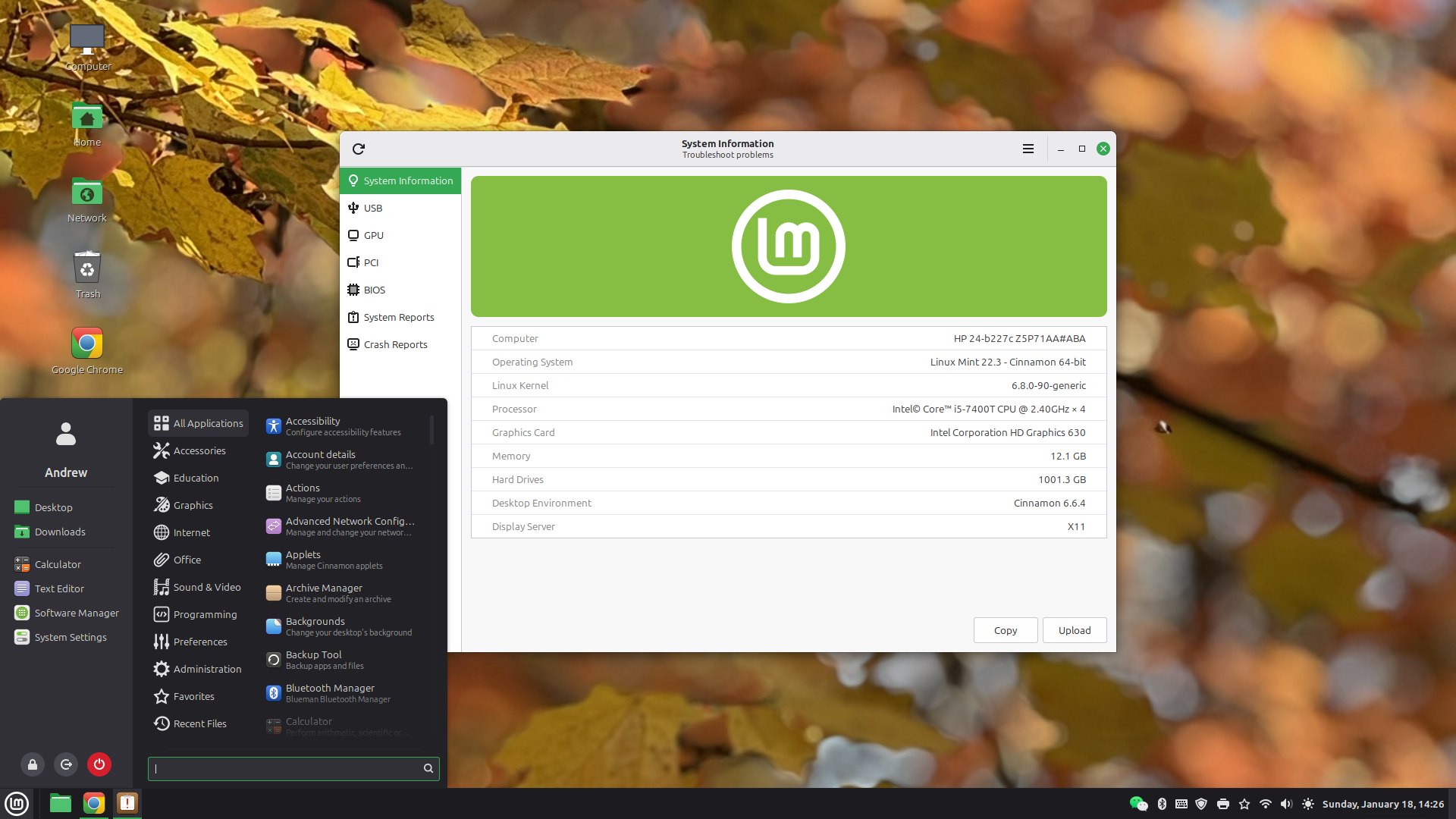Select the USB sidebar section
1456x819 pixels.
400,208
